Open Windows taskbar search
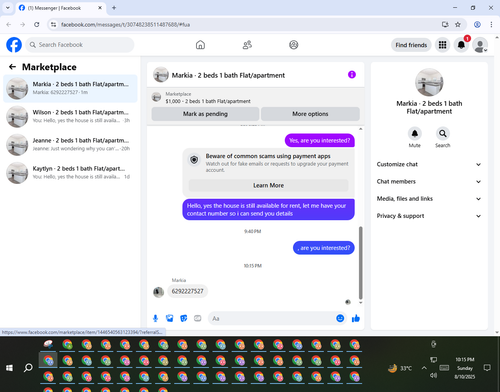Image resolution: width=500 pixels, height=392 pixels. (x=28, y=368)
